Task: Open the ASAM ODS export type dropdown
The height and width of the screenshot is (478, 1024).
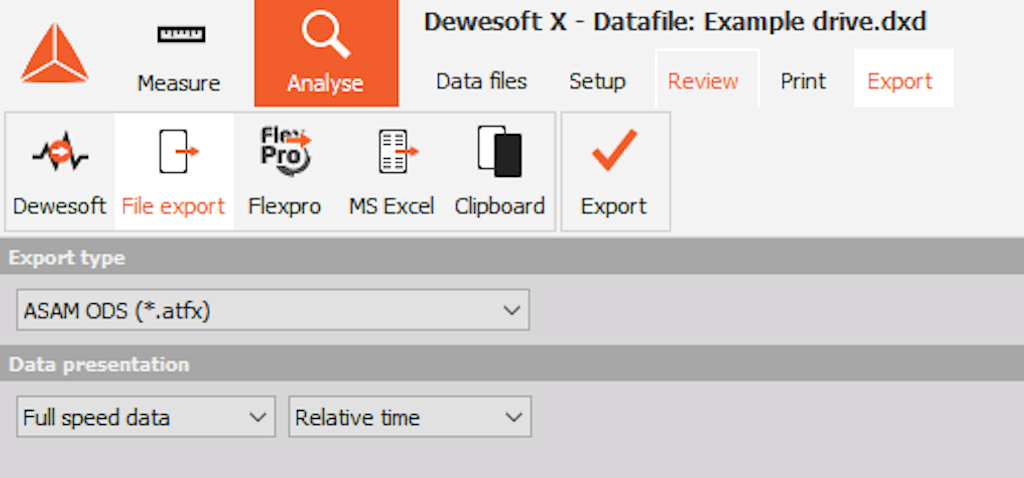Action: [x=273, y=310]
